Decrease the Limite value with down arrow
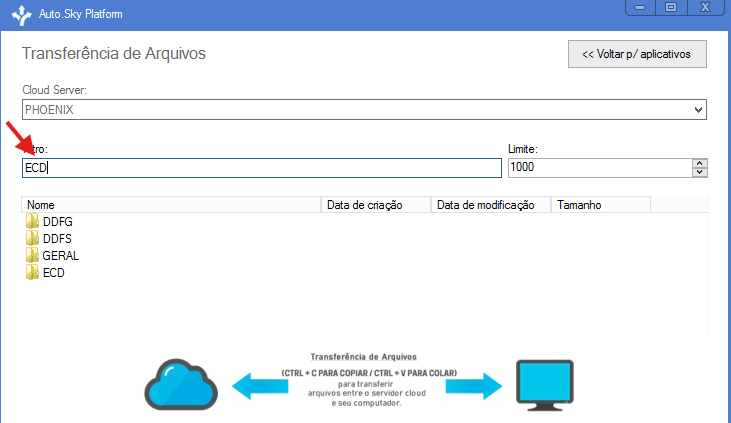This screenshot has height=423, width=731. coord(700,173)
